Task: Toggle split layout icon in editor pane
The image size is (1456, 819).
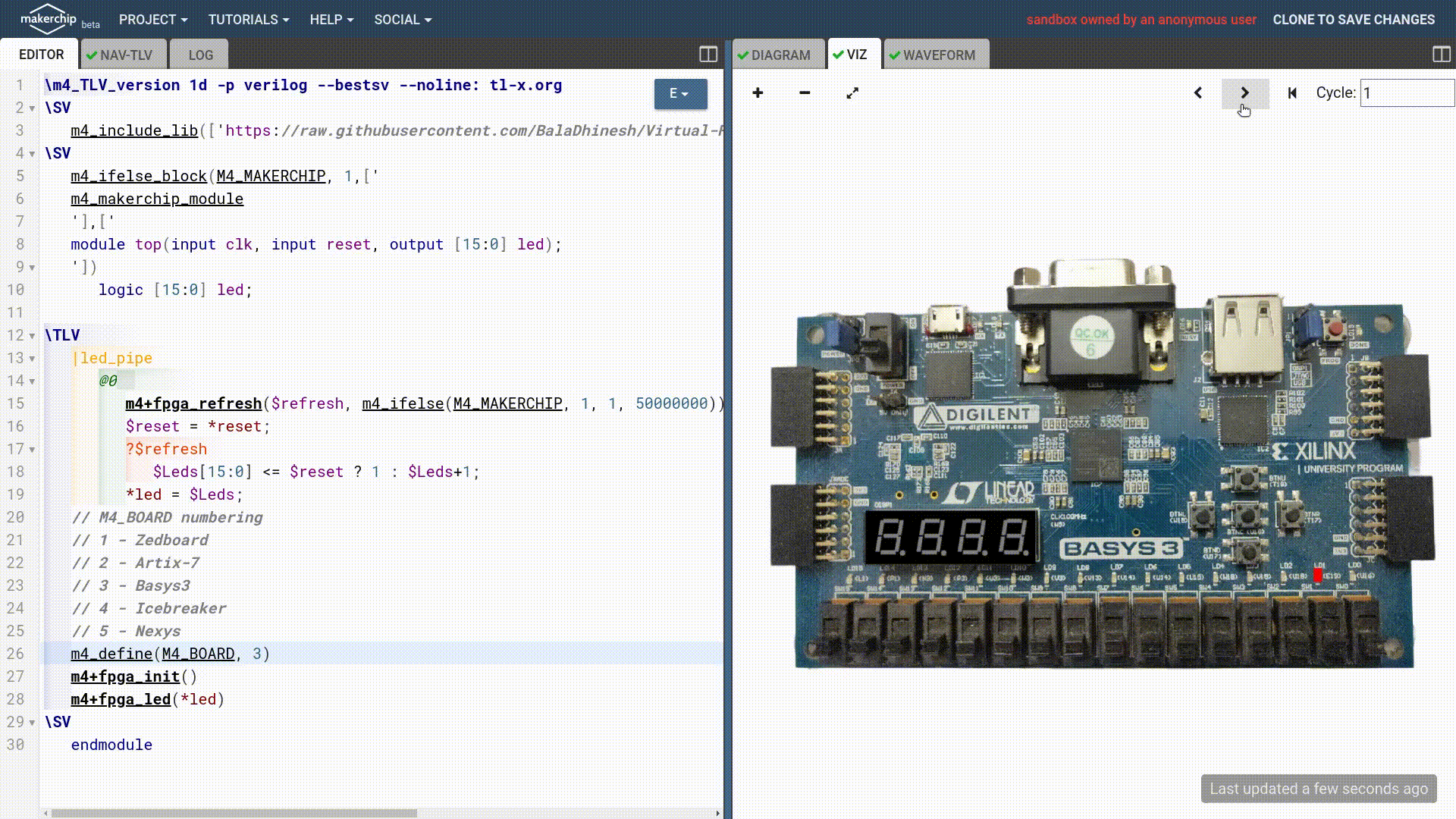Action: [x=708, y=54]
